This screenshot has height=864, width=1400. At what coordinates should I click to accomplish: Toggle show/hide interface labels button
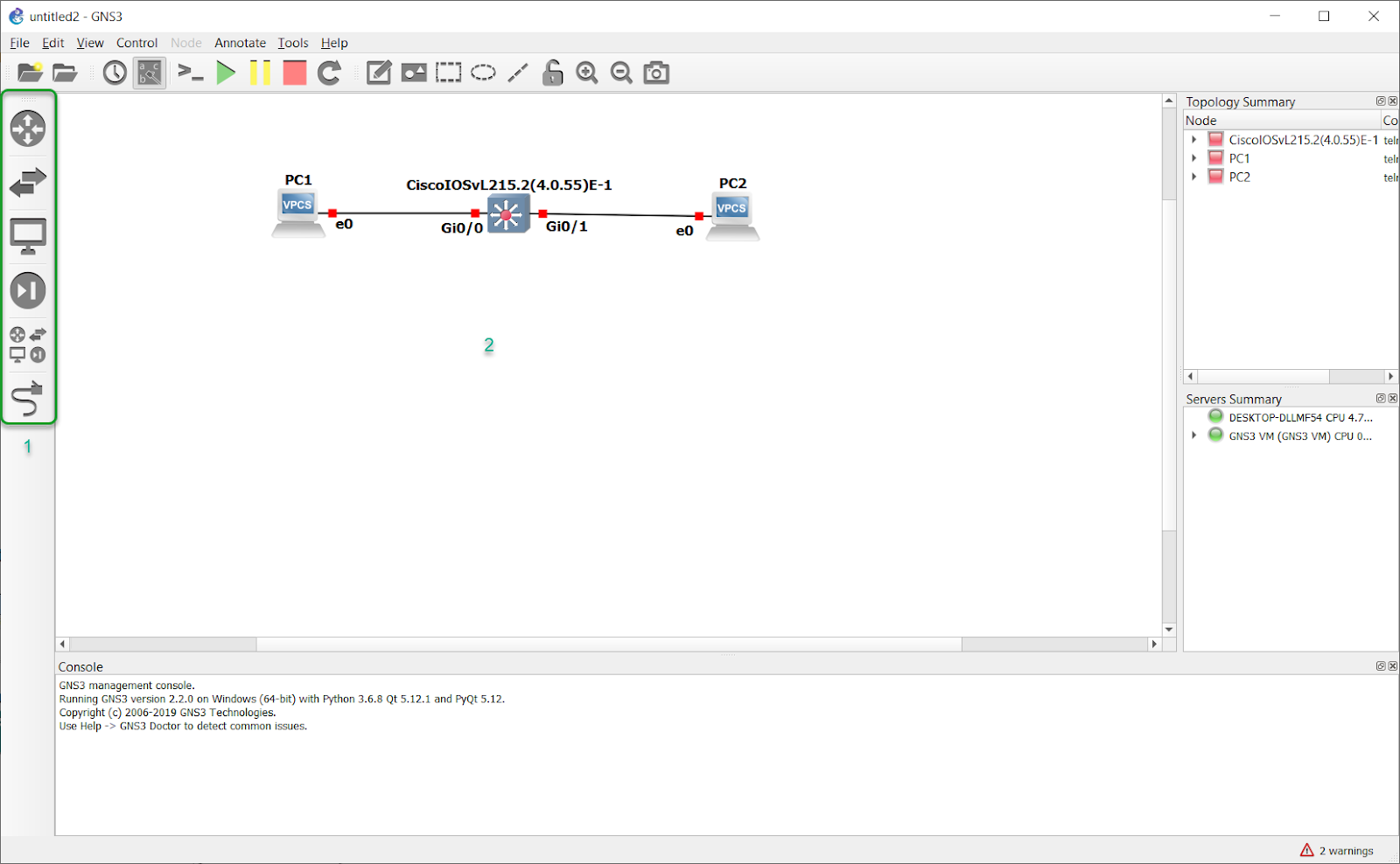point(150,73)
